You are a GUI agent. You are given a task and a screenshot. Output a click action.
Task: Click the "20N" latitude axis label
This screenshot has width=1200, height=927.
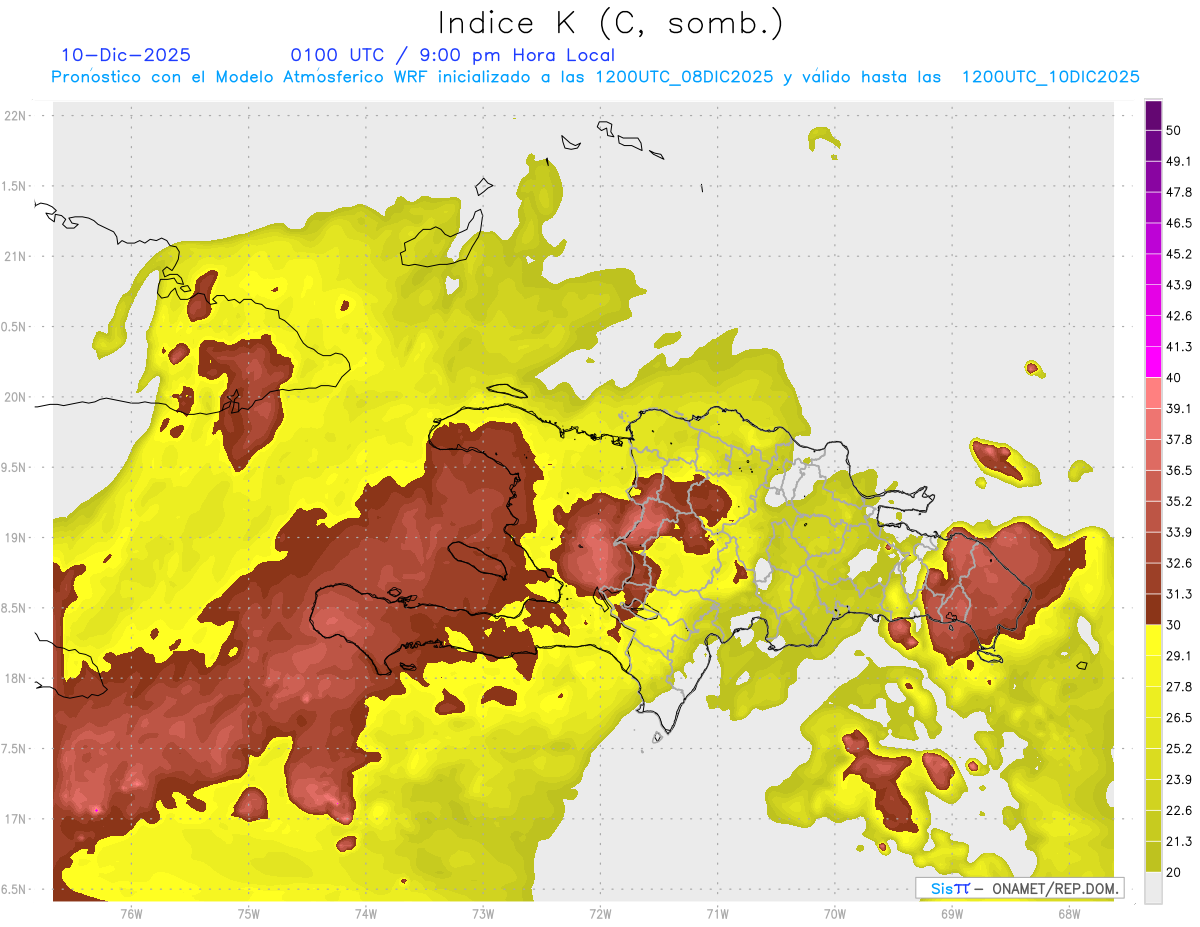coord(15,398)
